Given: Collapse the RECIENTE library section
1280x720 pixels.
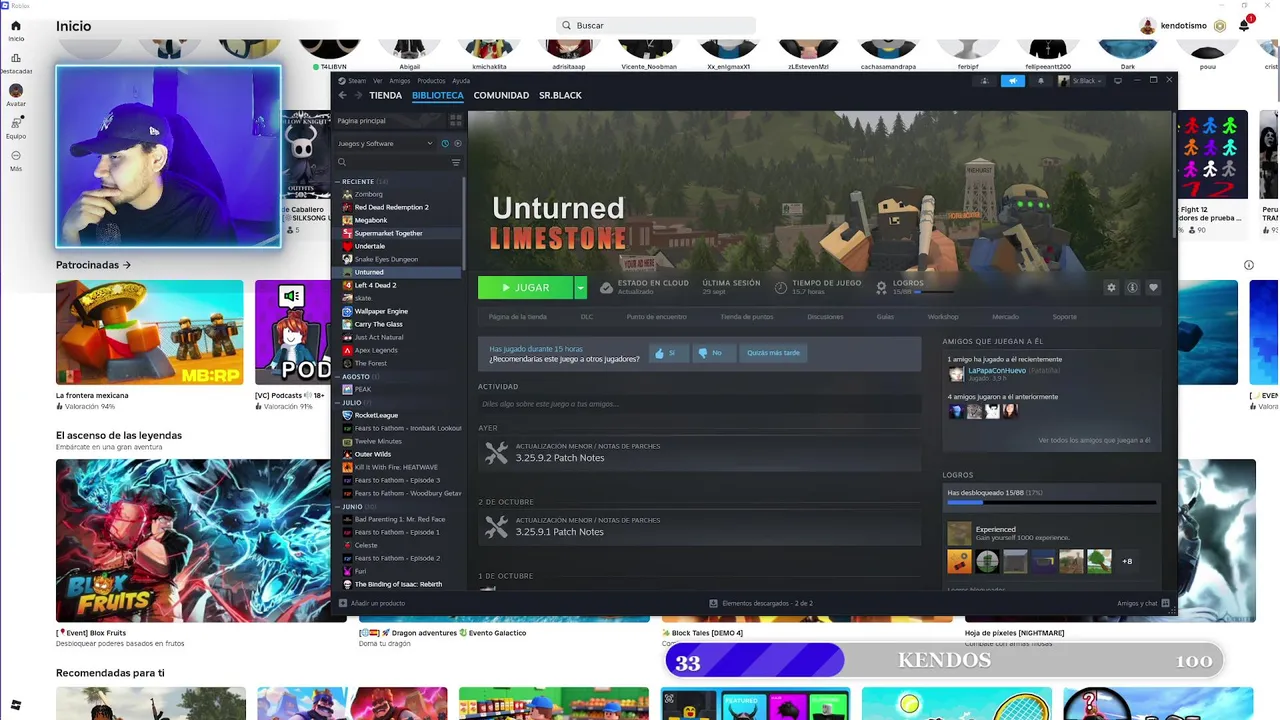Looking at the screenshot, I should [x=337, y=182].
